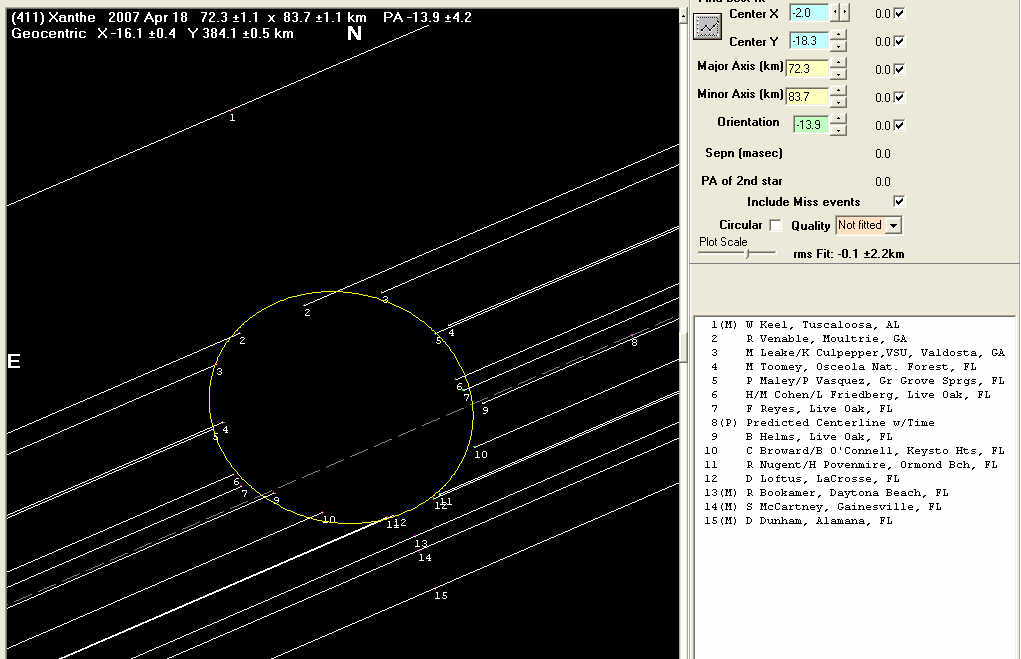The height and width of the screenshot is (659, 1021).
Task: Toggle the Minor Axis fit checkbox
Action: click(x=899, y=97)
